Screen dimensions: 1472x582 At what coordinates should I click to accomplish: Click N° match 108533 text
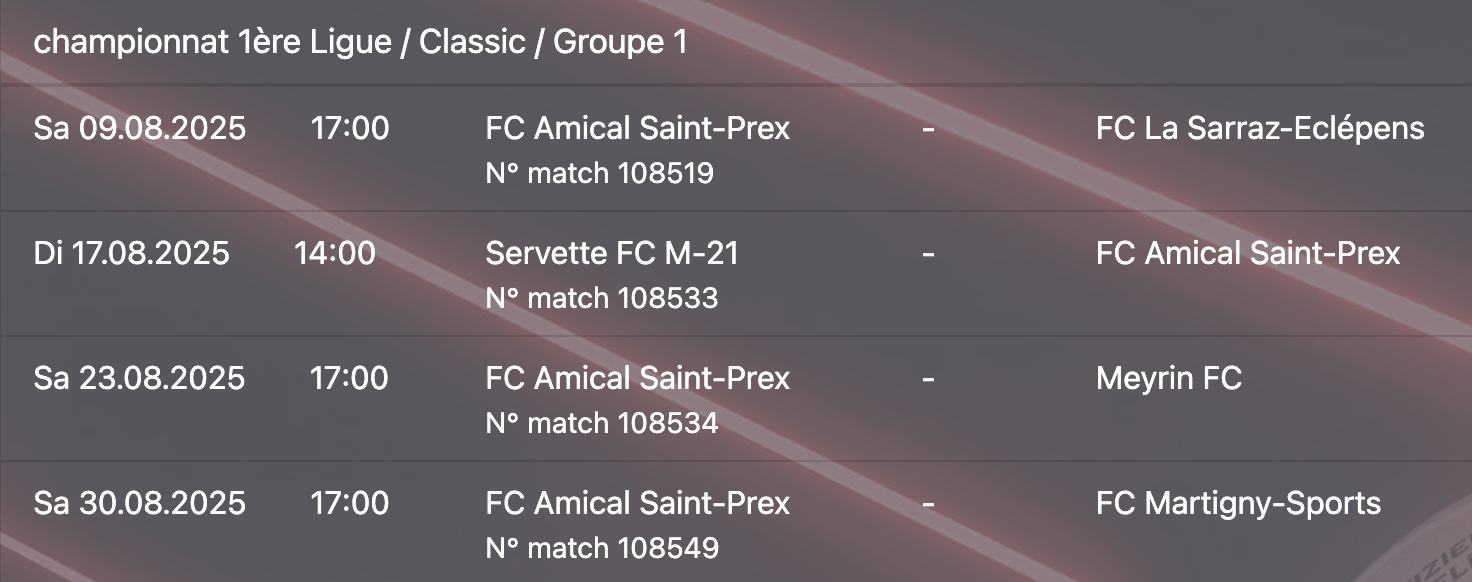[x=602, y=298]
